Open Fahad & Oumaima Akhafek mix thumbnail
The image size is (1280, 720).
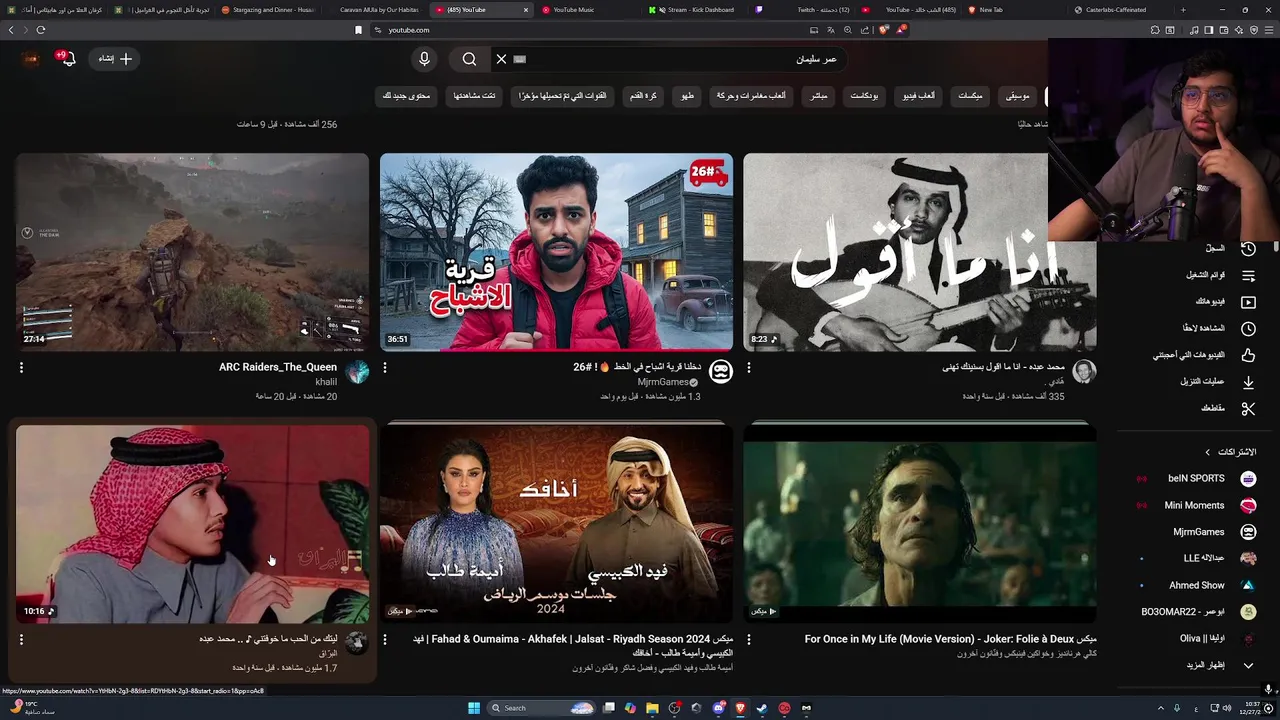[x=556, y=522]
